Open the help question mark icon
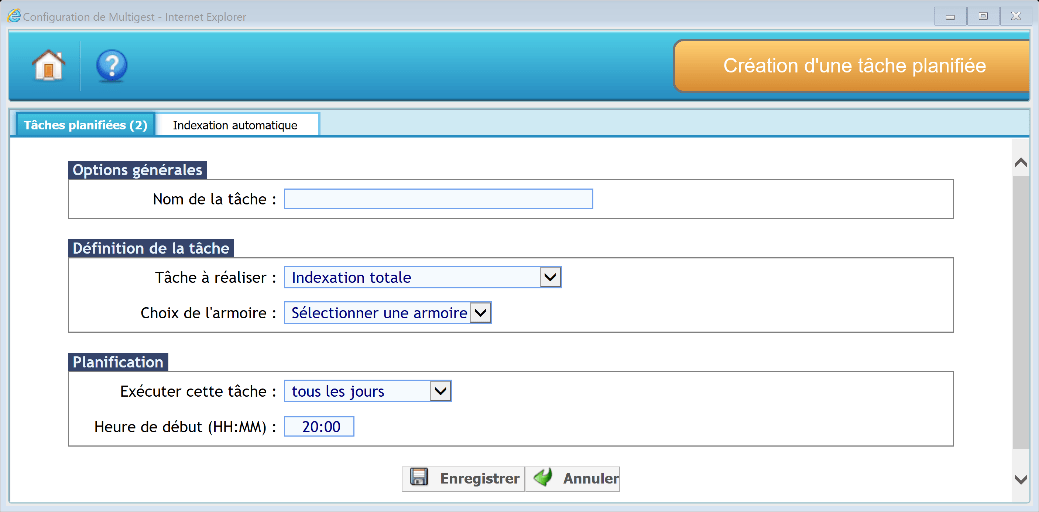Image resolution: width=1039 pixels, height=512 pixels. pos(111,66)
